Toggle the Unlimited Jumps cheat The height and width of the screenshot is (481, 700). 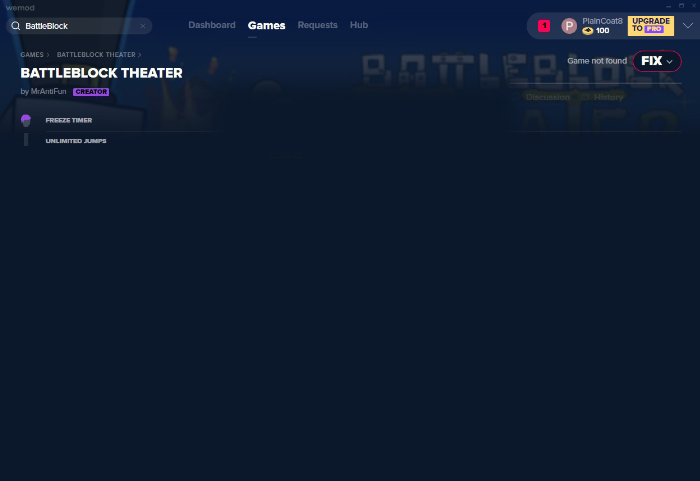click(26, 140)
